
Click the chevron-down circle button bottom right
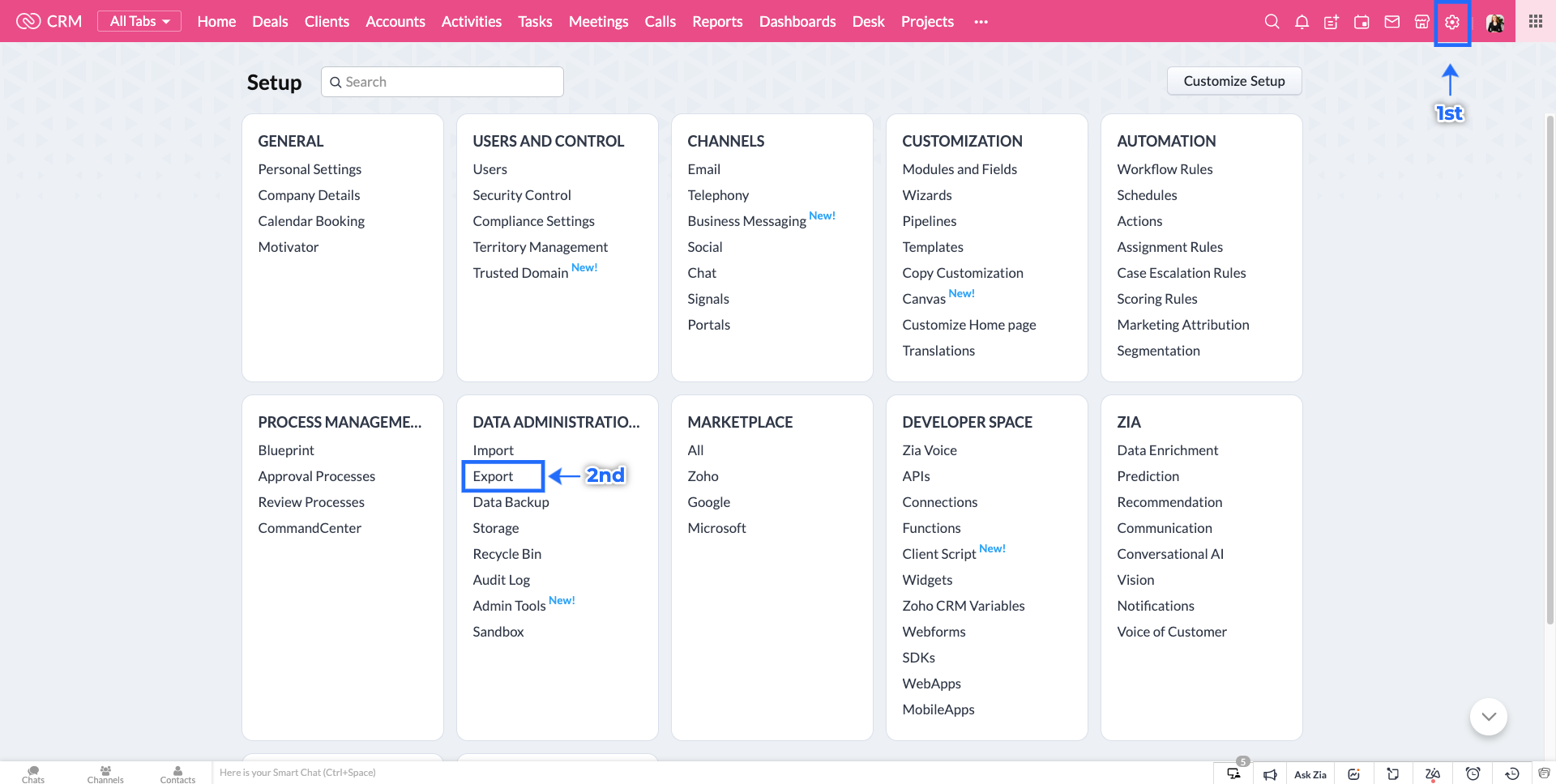(x=1488, y=716)
